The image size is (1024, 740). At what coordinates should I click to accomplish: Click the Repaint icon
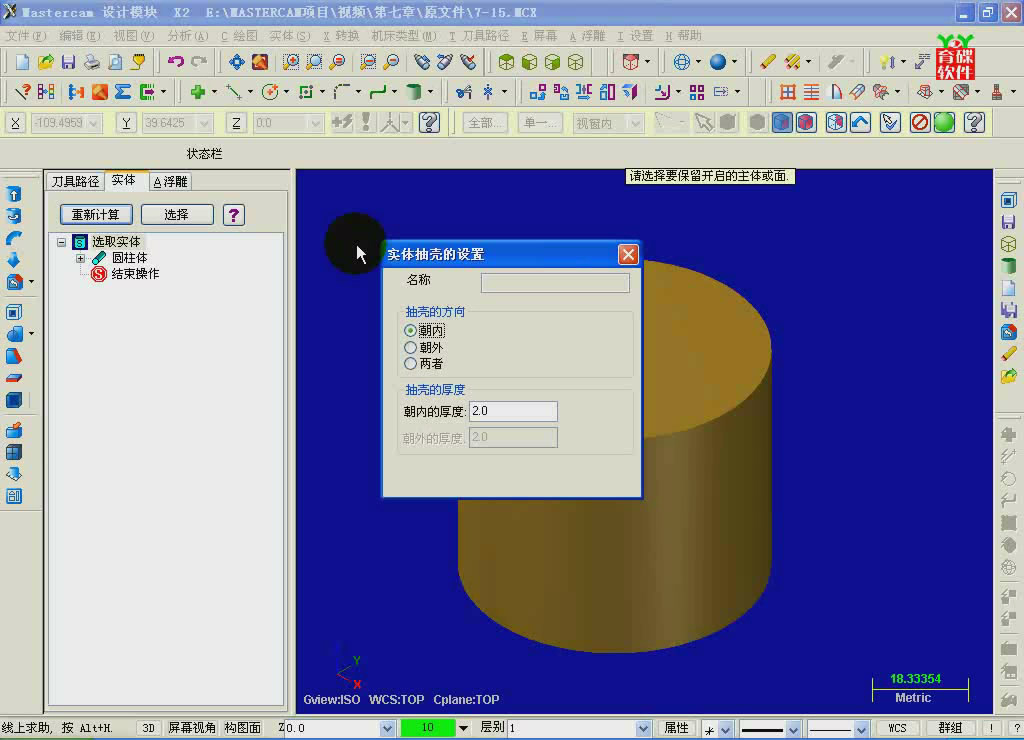click(x=260, y=62)
